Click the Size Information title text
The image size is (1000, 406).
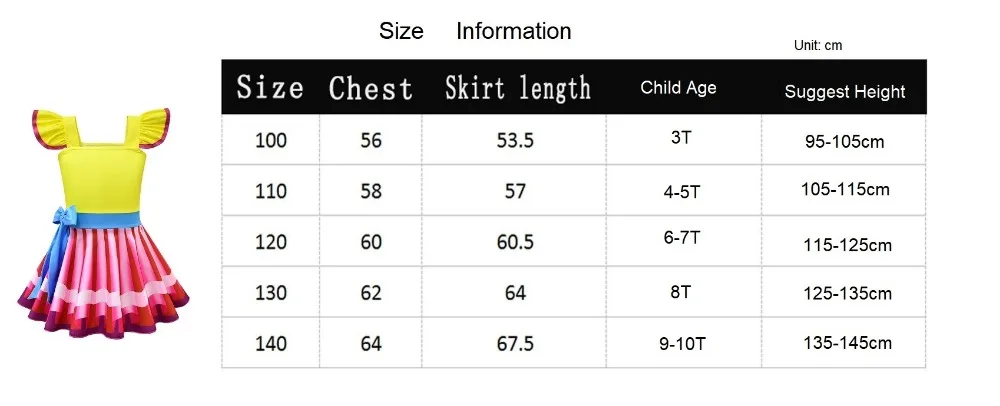(x=475, y=31)
